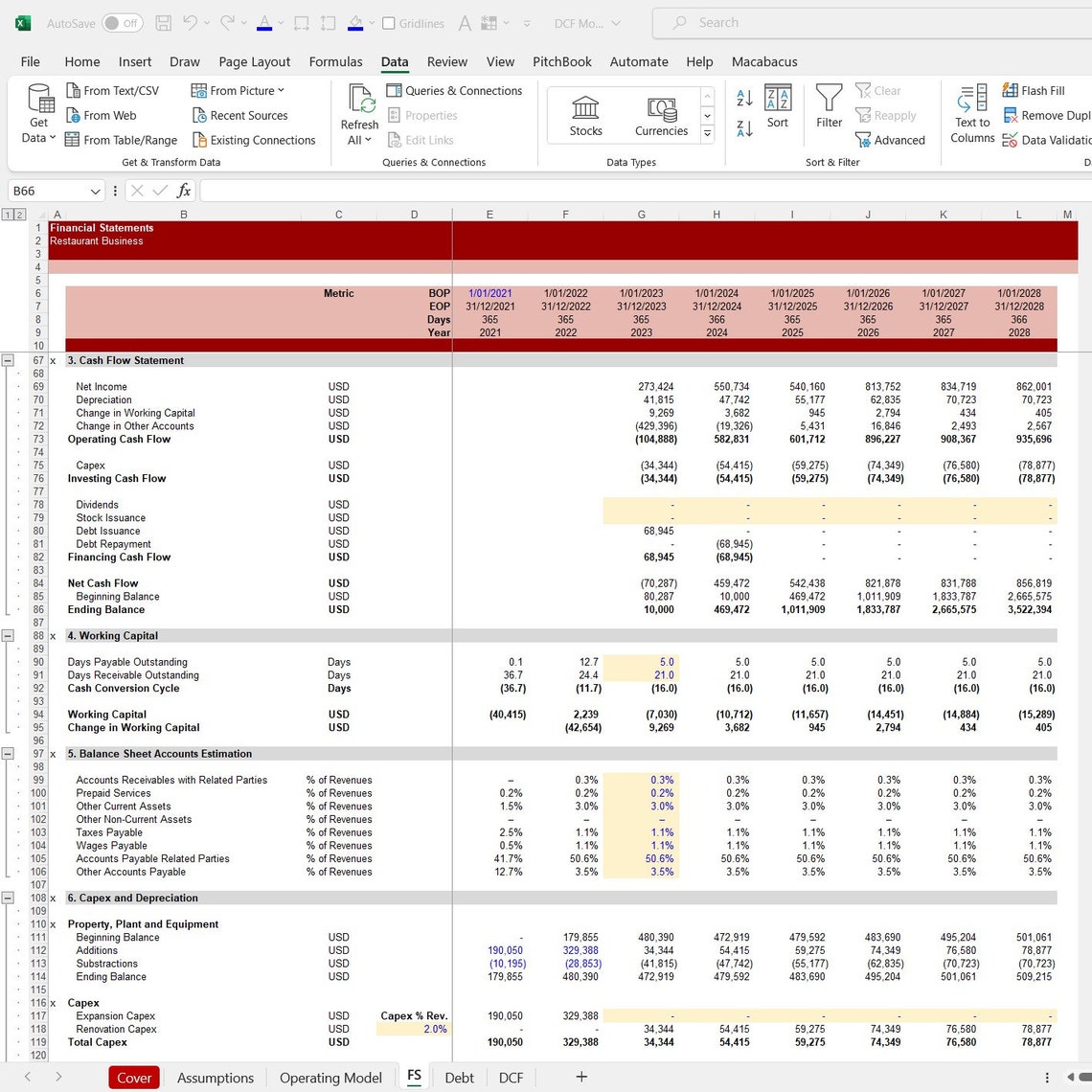Open the DCF sheet tab

pyautogui.click(x=511, y=1077)
